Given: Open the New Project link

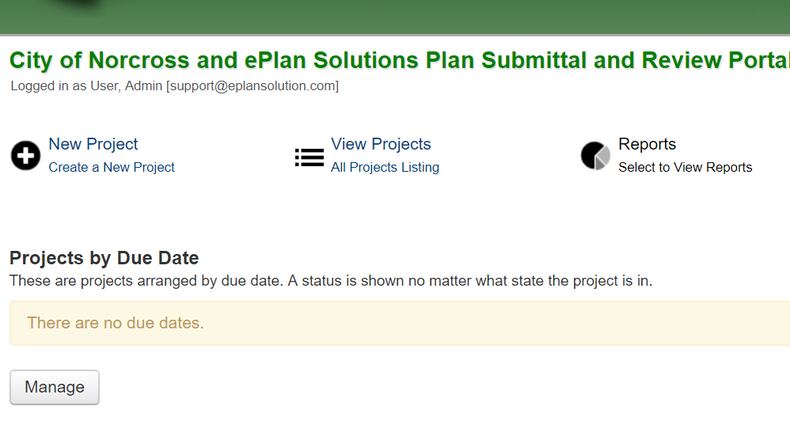Looking at the screenshot, I should (x=93, y=144).
